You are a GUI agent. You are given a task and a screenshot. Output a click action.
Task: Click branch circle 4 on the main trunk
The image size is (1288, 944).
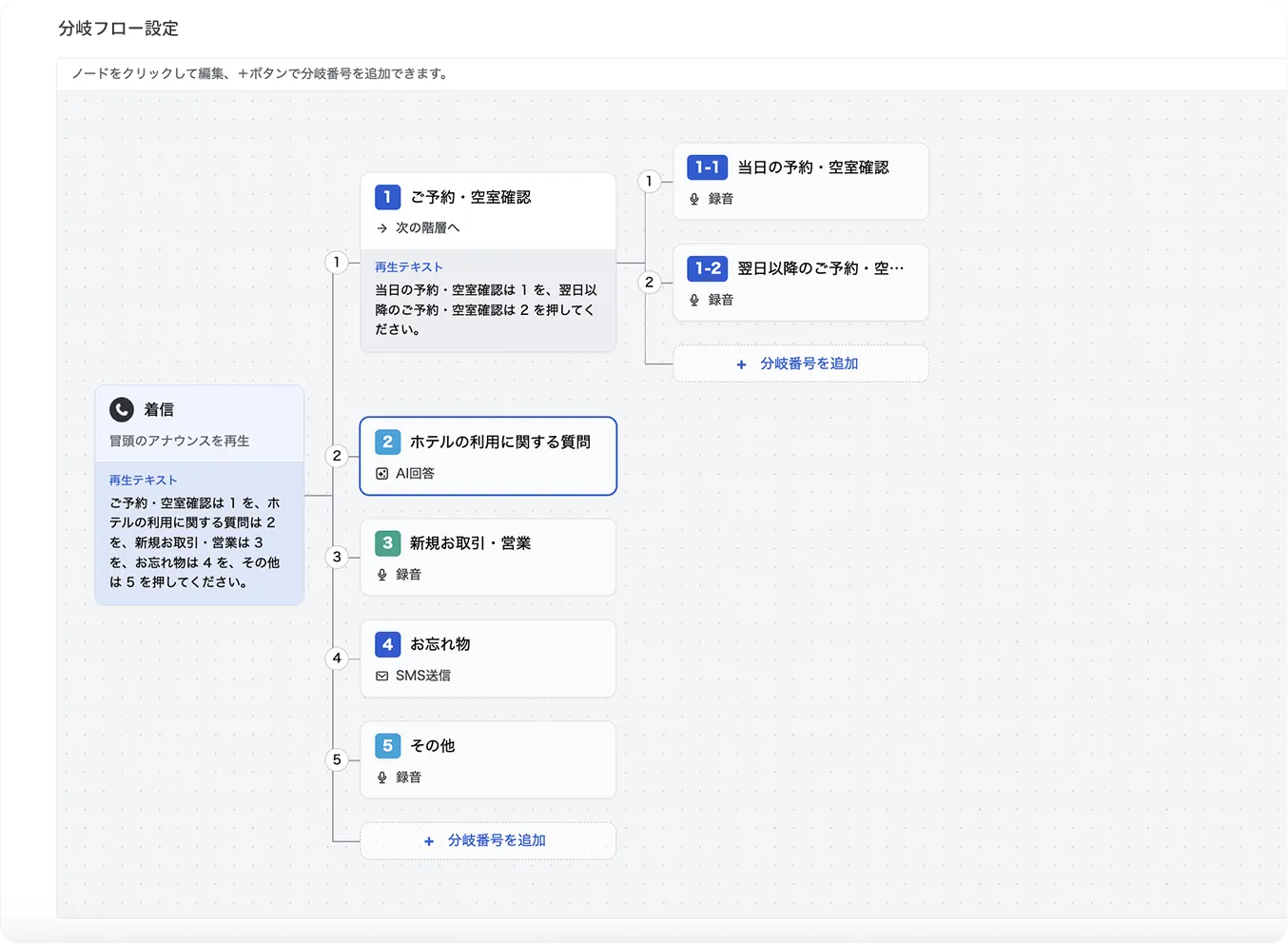[337, 658]
